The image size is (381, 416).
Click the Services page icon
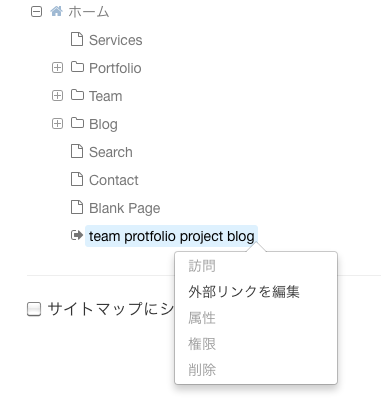point(77,39)
